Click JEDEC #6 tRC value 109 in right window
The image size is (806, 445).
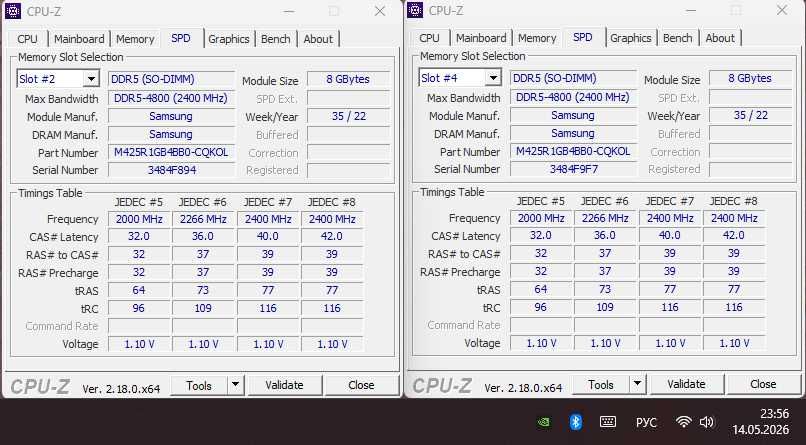[606, 307]
